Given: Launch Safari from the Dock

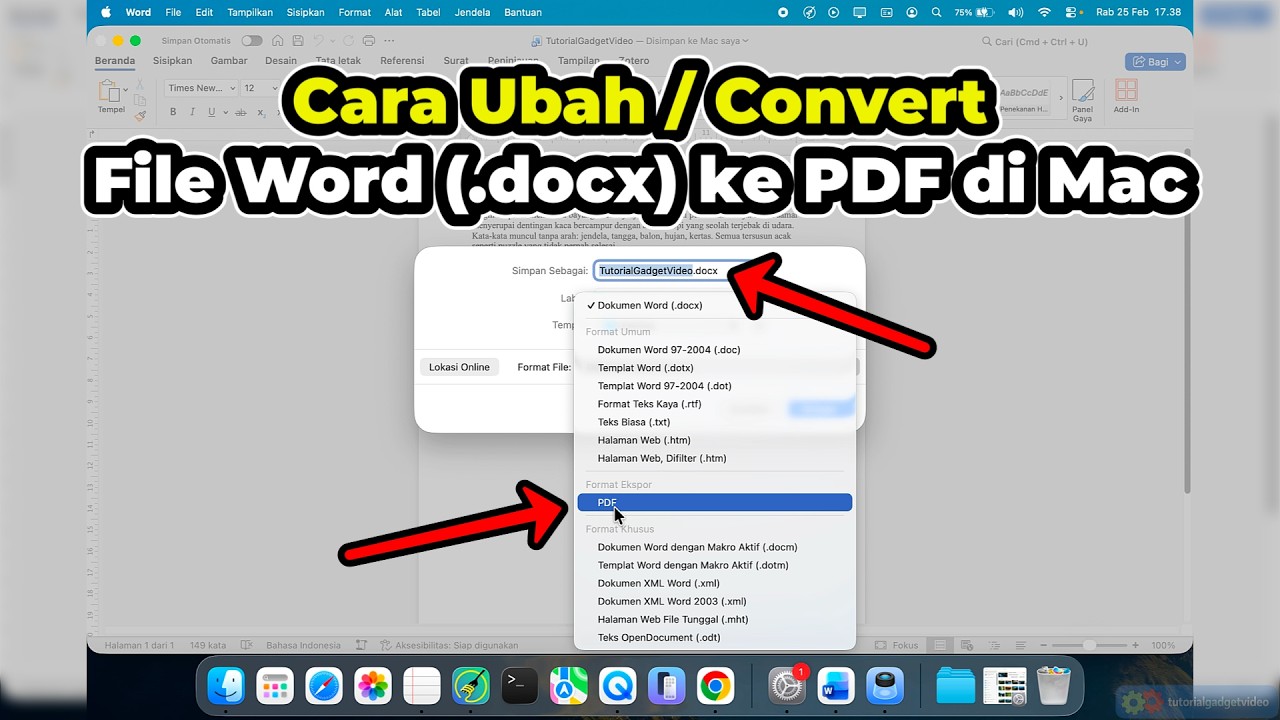Looking at the screenshot, I should click(x=324, y=686).
